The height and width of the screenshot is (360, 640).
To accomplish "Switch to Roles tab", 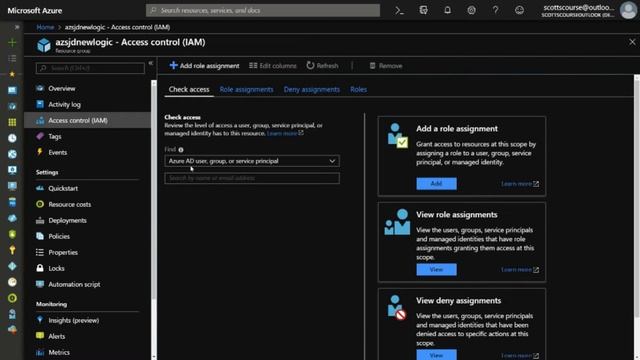I will [358, 89].
